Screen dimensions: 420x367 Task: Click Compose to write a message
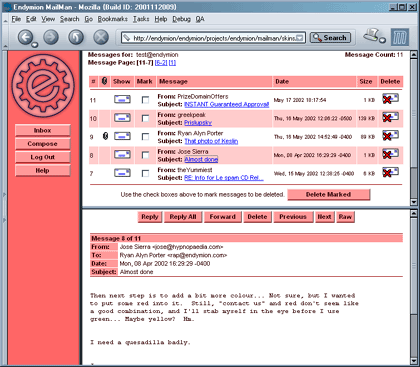click(x=43, y=144)
